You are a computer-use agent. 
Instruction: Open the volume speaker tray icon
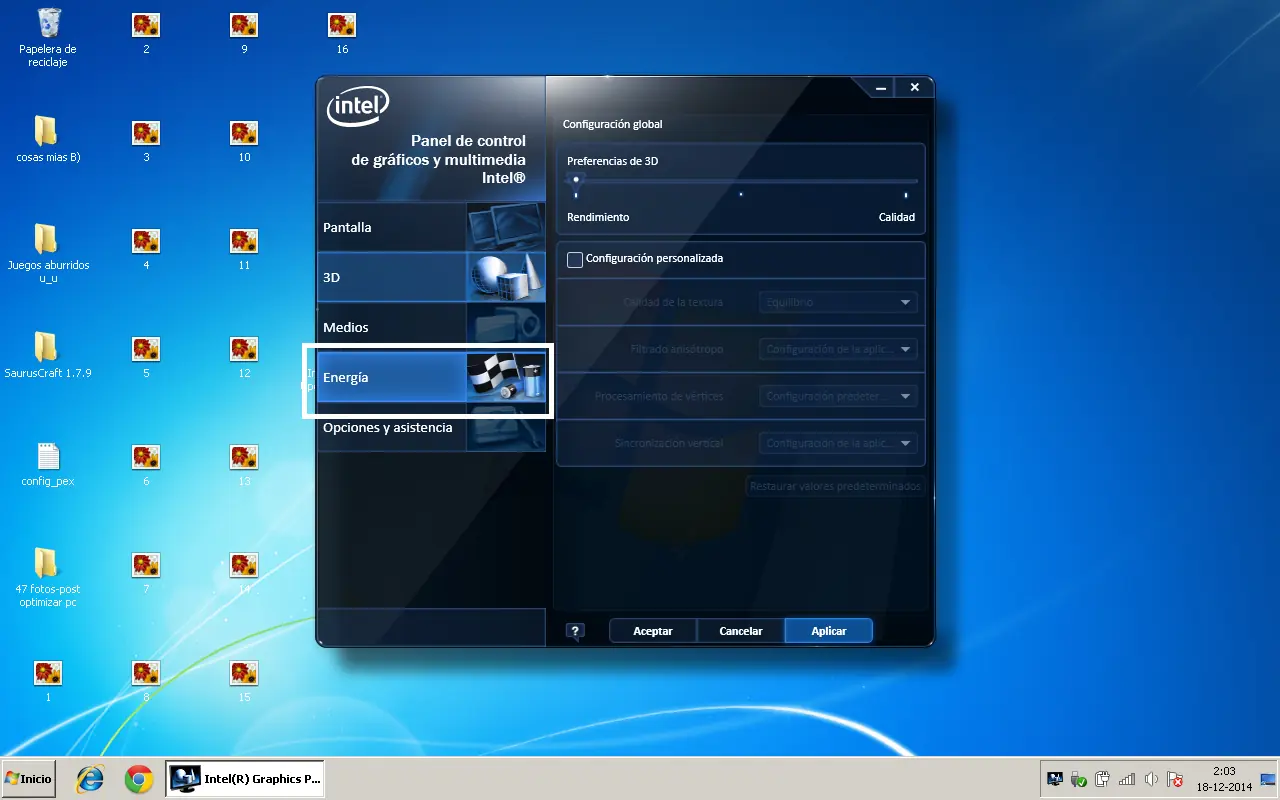pyautogui.click(x=1151, y=779)
